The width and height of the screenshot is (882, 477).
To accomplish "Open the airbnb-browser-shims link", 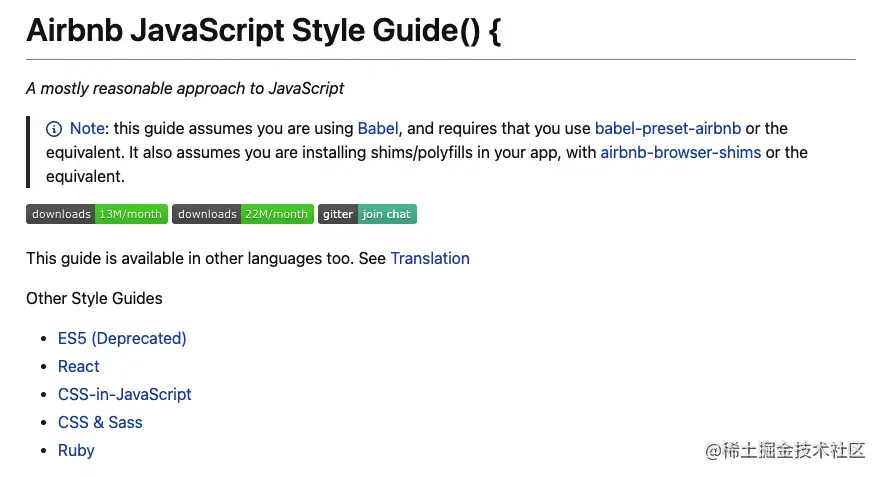I will (680, 152).
